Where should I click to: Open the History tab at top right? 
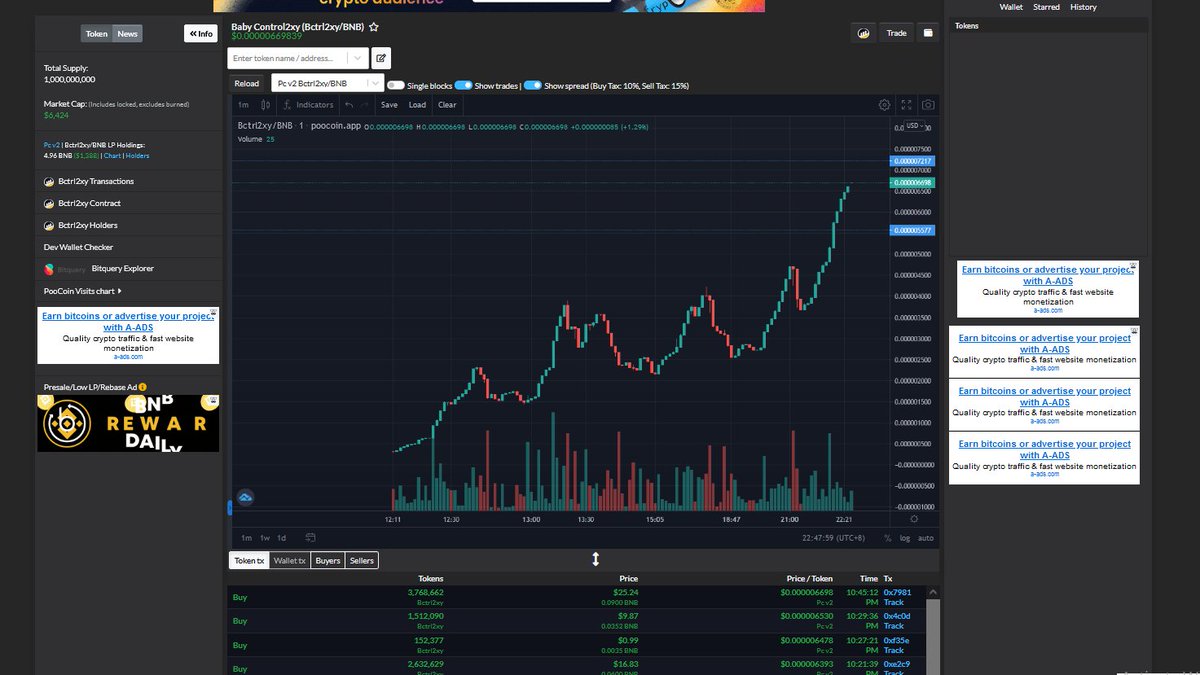1083,7
